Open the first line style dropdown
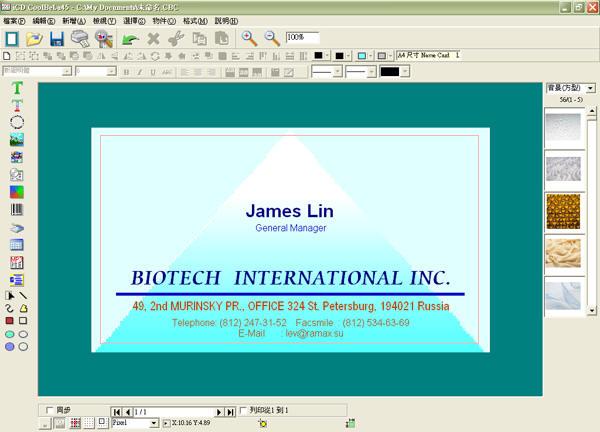Screen dimensions: 600x432 tap(337, 72)
